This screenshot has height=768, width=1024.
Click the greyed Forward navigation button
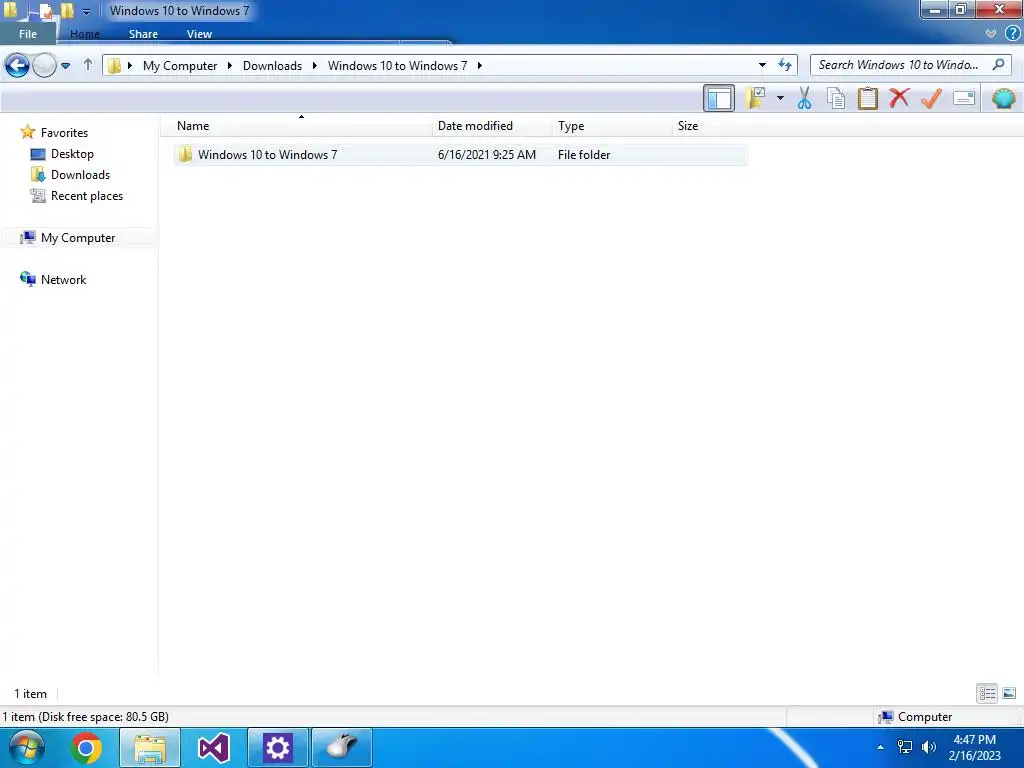44,65
